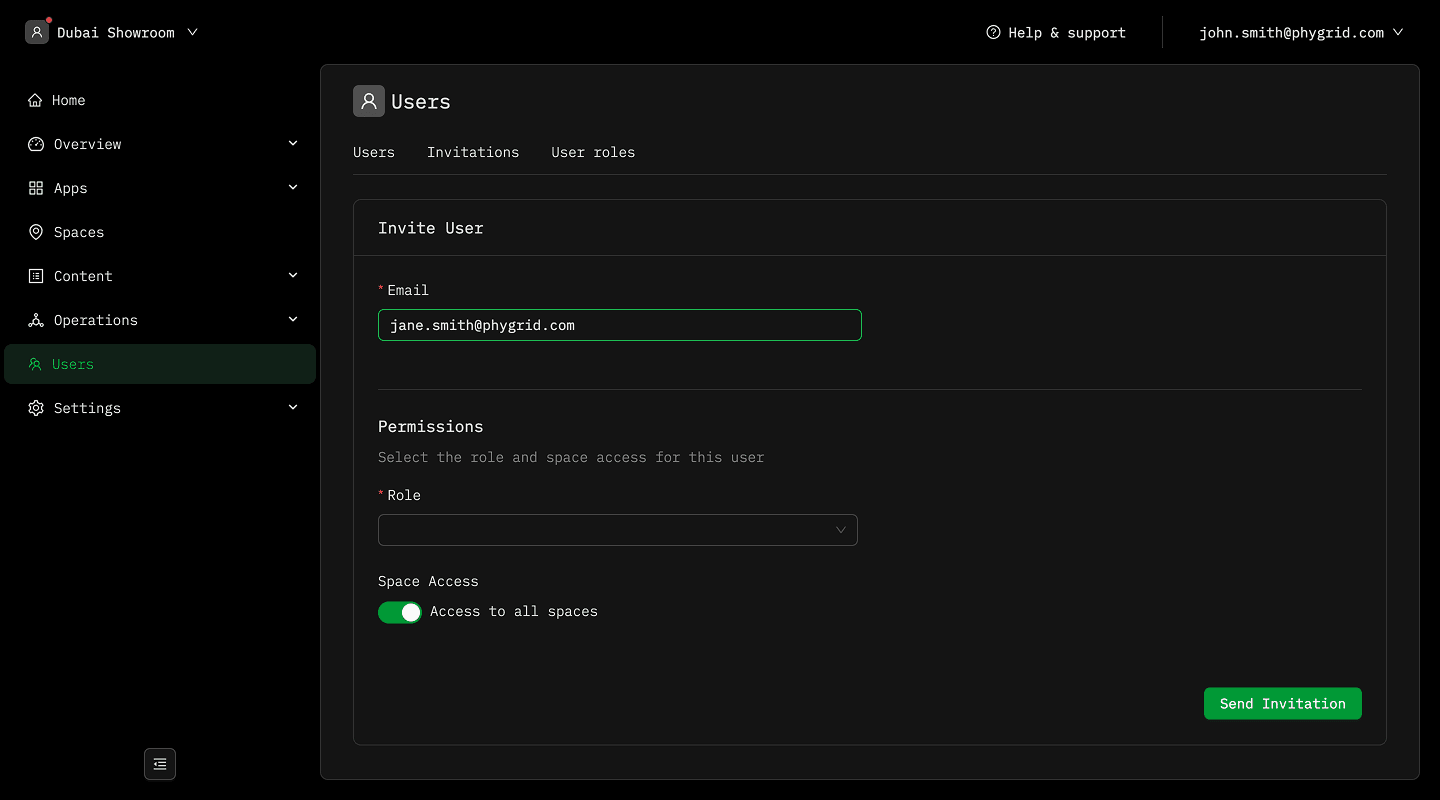Image resolution: width=1440 pixels, height=800 pixels.
Task: Click the Content list icon
Action: tap(36, 276)
